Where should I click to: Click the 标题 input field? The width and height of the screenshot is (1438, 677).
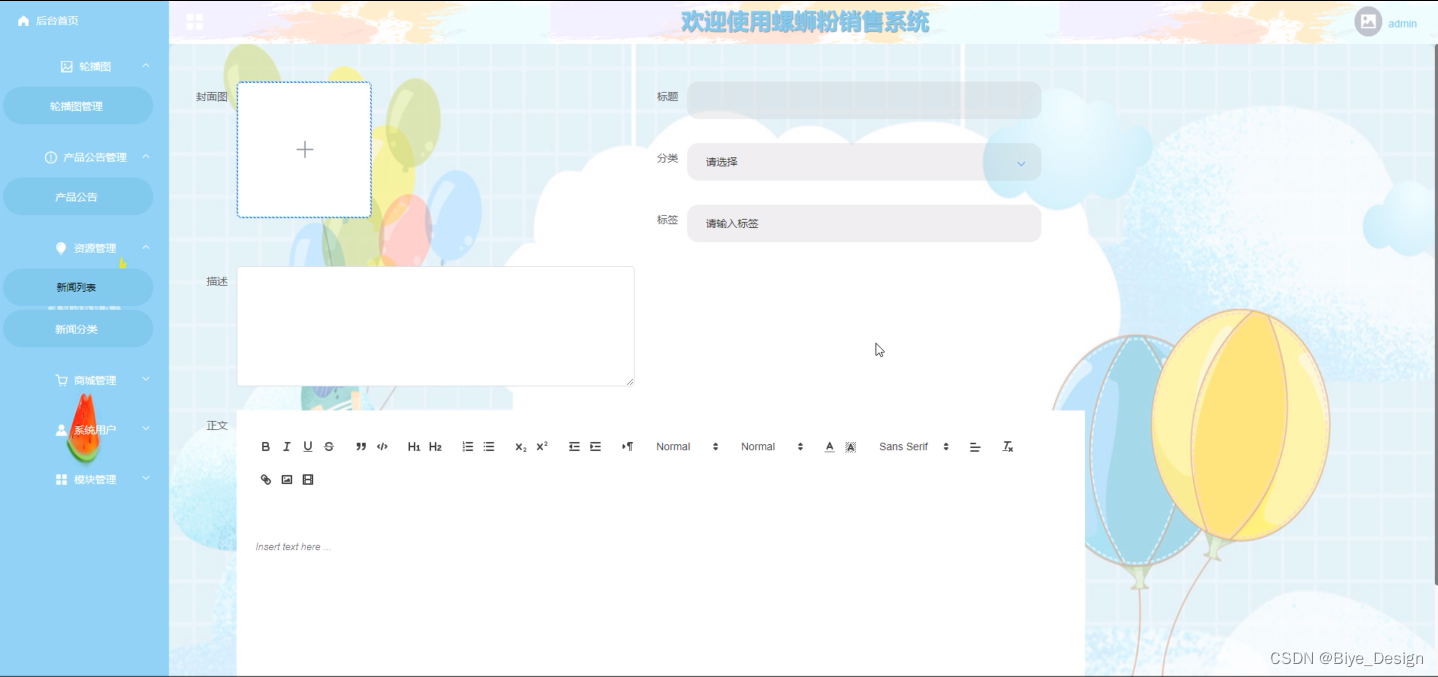[x=864, y=100]
